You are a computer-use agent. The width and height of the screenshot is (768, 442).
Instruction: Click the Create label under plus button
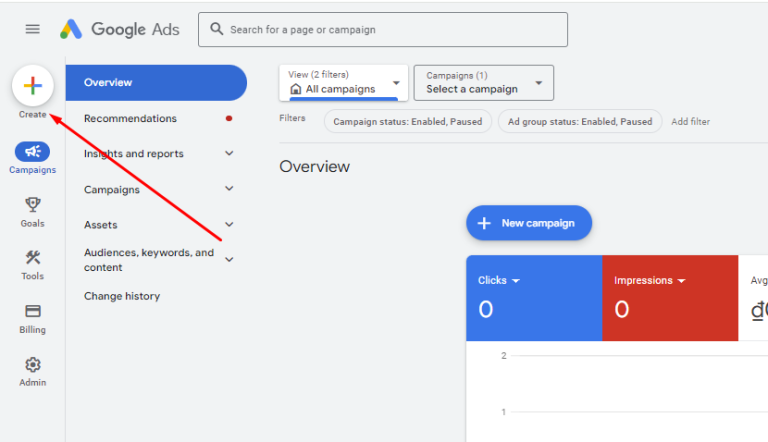pos(32,114)
